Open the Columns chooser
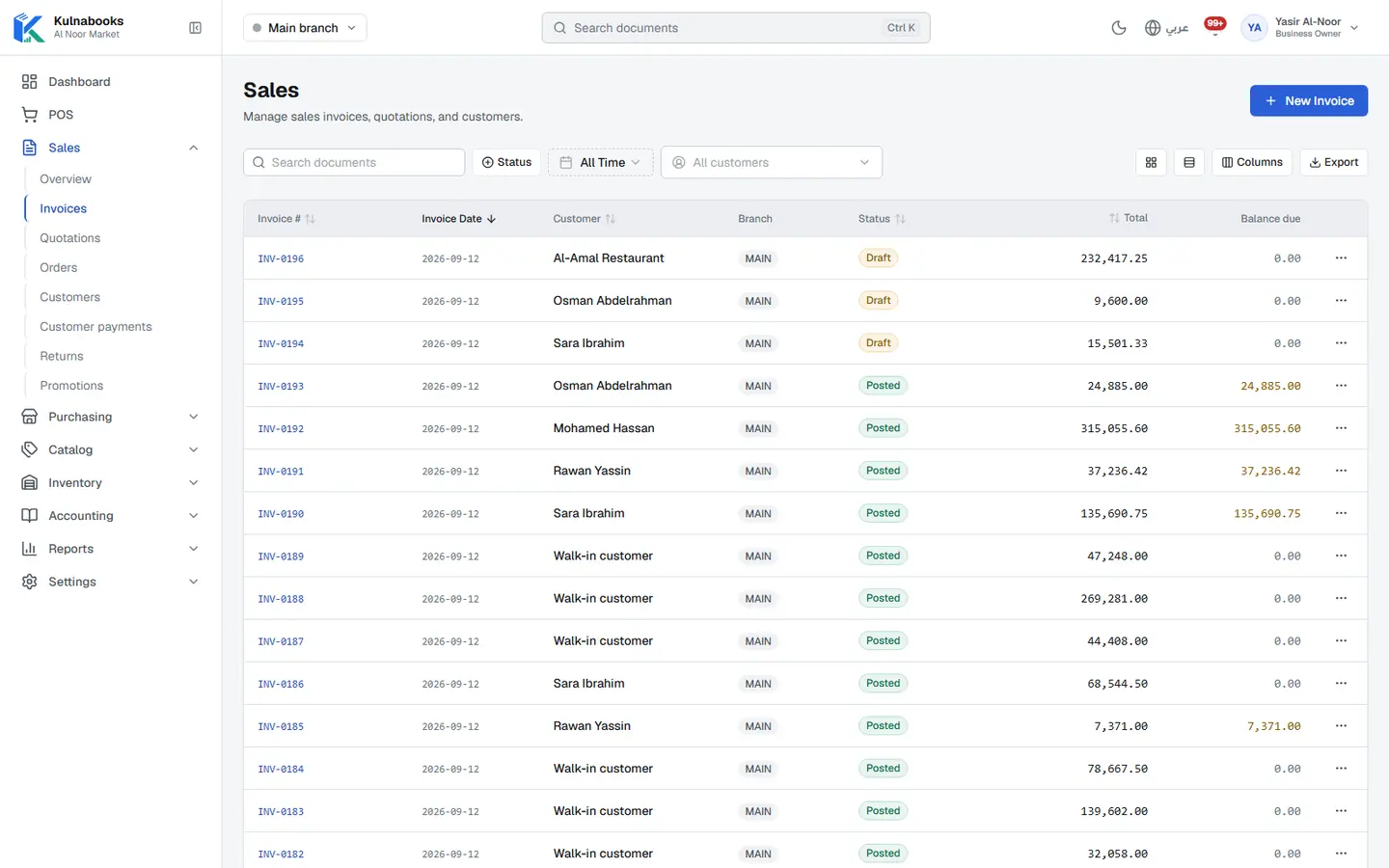Image resolution: width=1389 pixels, height=868 pixels. [1252, 163]
